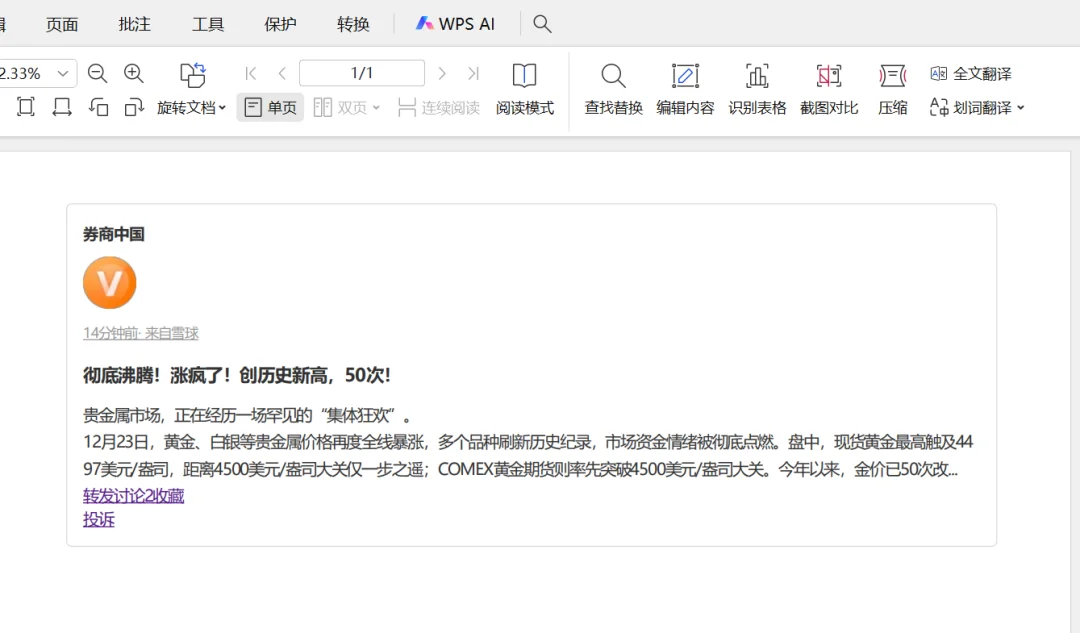This screenshot has width=1080, height=633.
Task: Toggle 连续阅读 continuous reading
Action: pyautogui.click(x=439, y=107)
